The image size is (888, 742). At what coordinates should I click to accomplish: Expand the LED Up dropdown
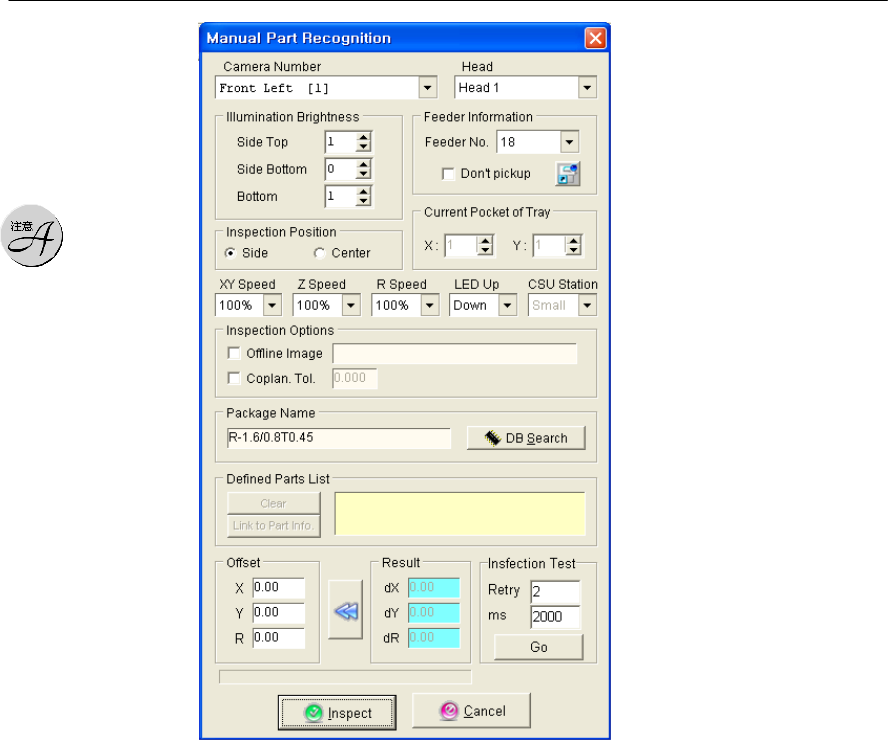pos(507,305)
